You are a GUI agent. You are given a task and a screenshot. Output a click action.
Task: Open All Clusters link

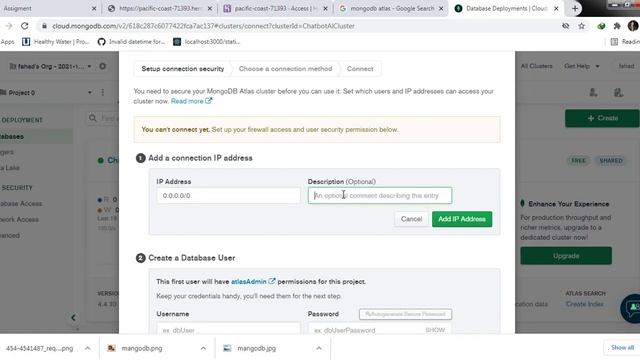click(536, 66)
